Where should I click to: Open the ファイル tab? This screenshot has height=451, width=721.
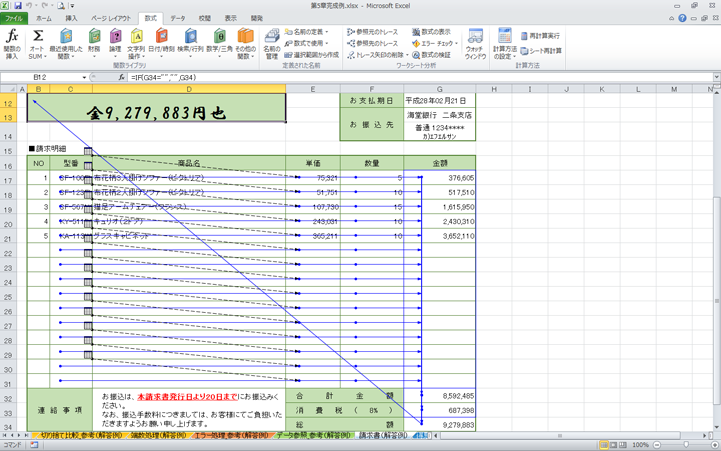[14, 18]
